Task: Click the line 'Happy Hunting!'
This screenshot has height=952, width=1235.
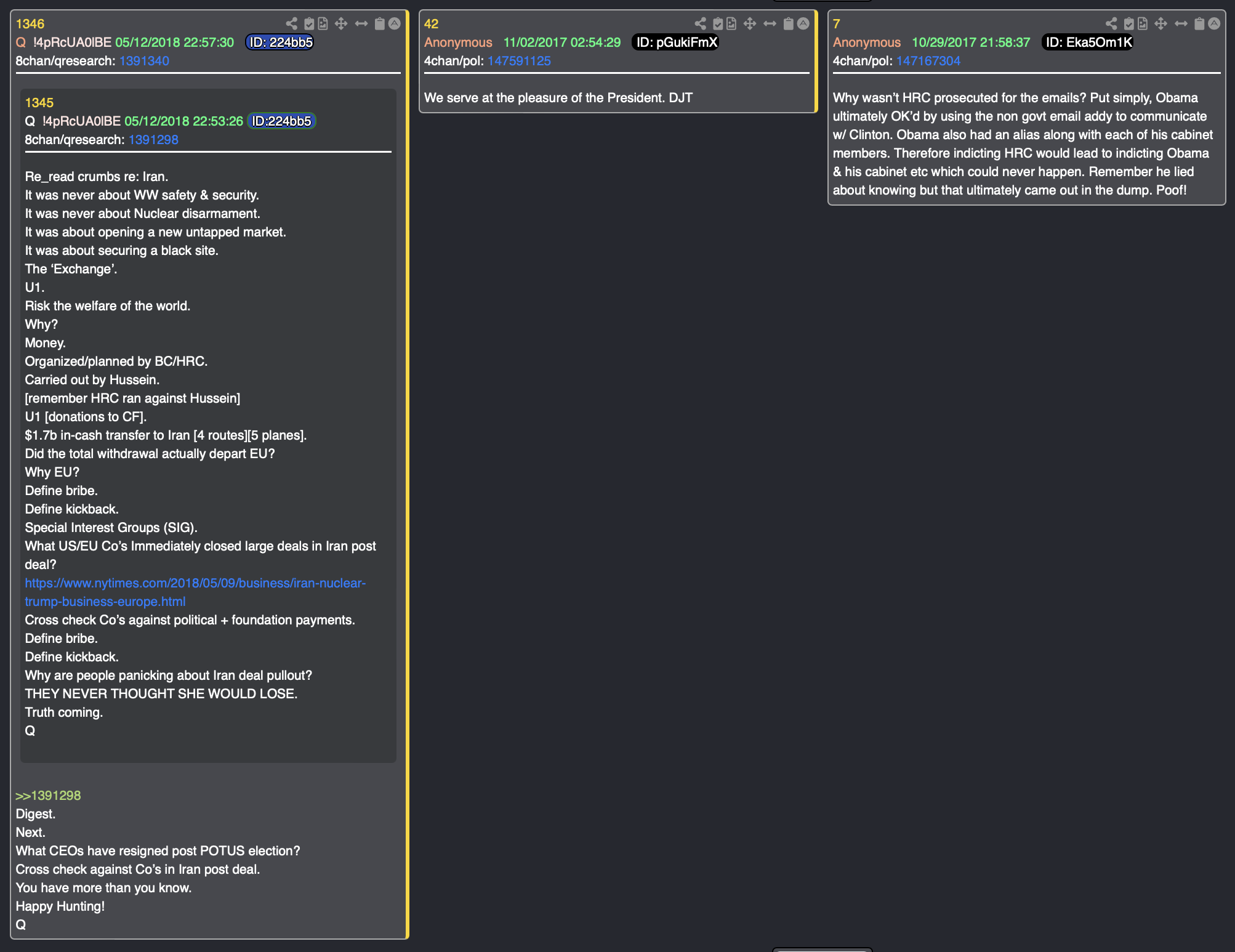Action: point(60,906)
